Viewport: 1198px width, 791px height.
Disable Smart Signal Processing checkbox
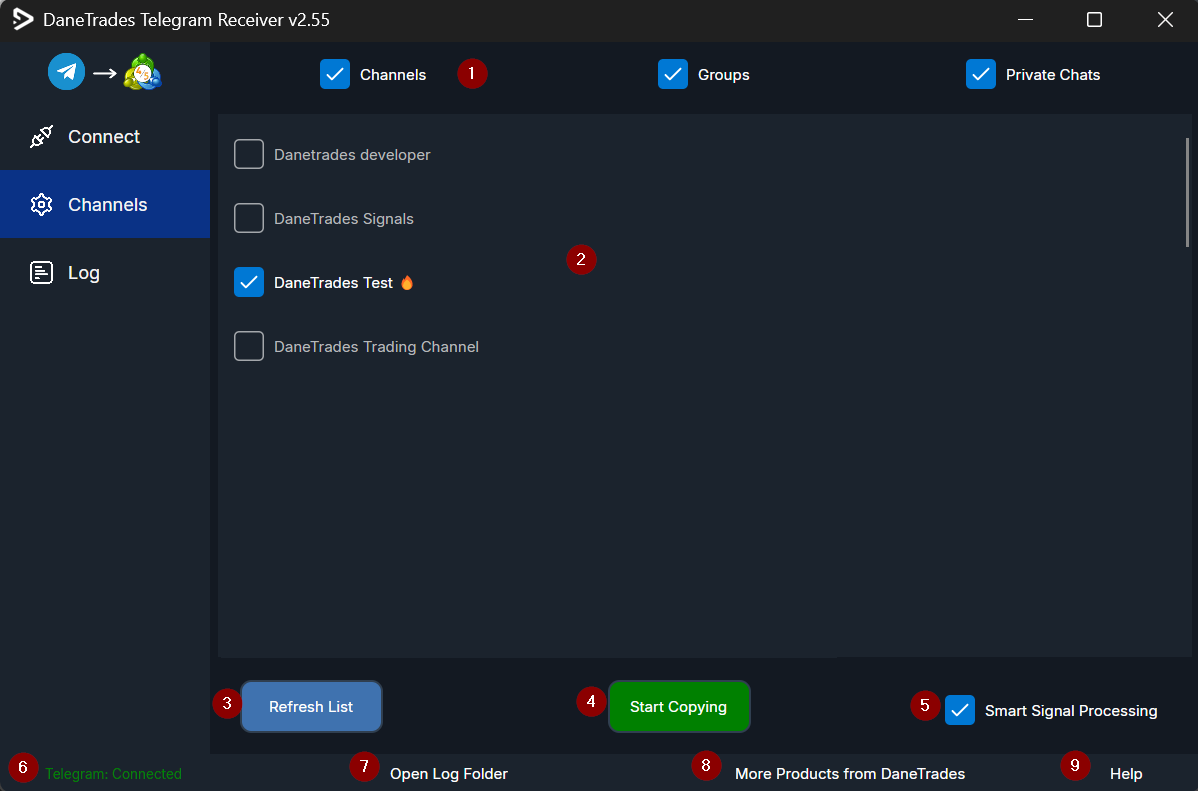(960, 710)
